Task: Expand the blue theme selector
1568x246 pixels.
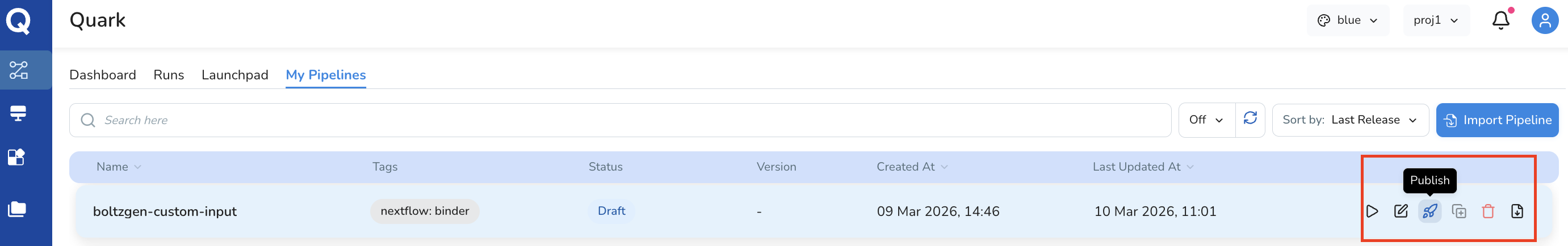Action: 1348,20
